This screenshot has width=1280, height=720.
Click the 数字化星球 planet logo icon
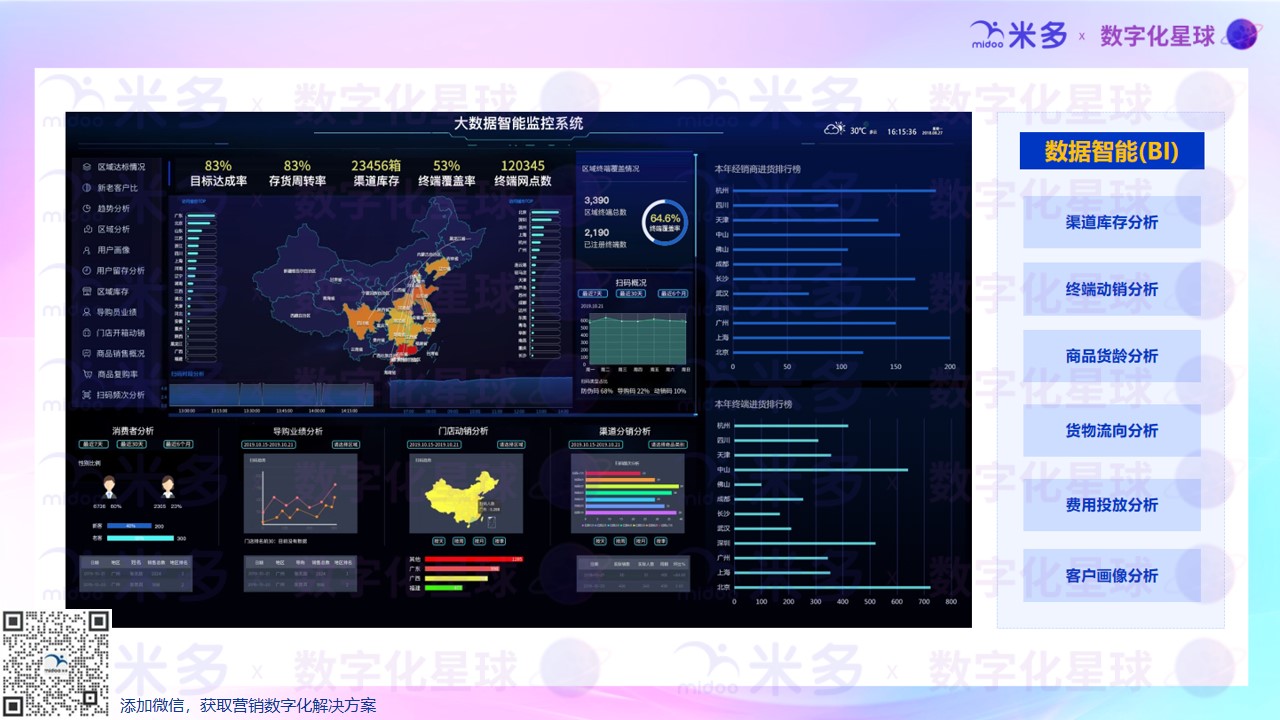click(1243, 35)
